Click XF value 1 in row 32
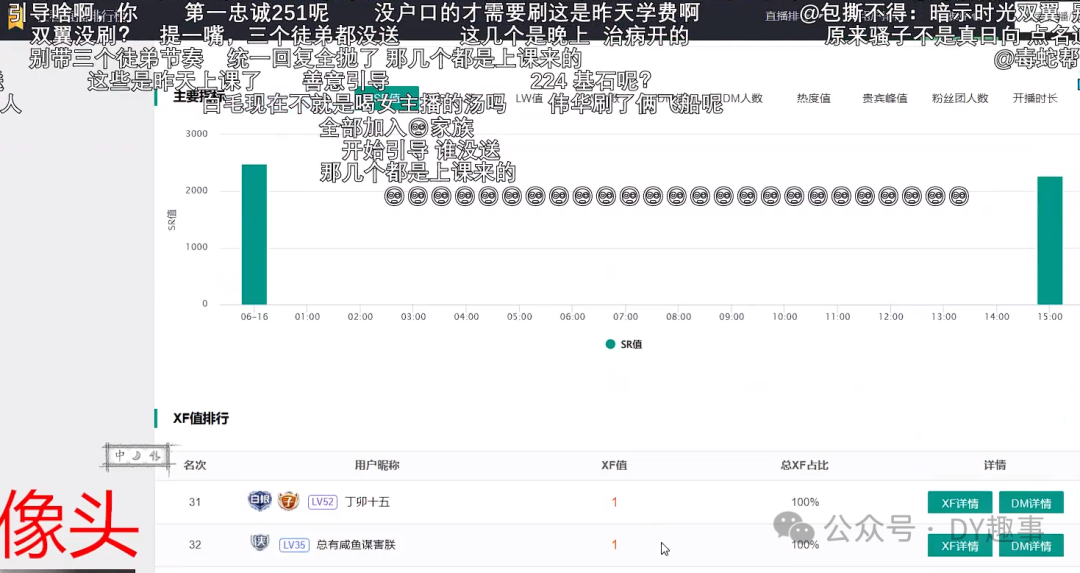Viewport: 1080px width, 573px height. click(x=614, y=545)
